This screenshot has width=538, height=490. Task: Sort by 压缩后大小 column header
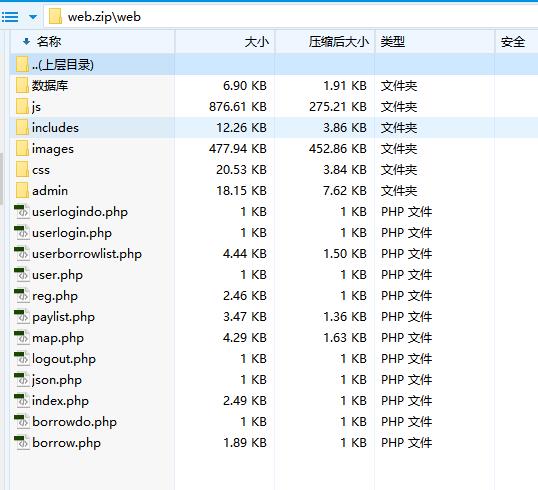click(x=325, y=42)
